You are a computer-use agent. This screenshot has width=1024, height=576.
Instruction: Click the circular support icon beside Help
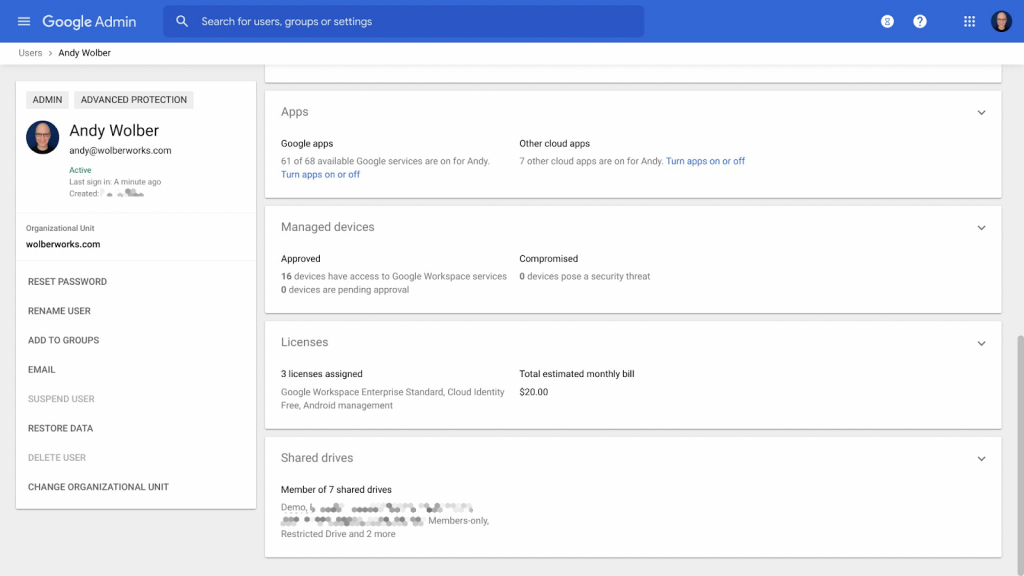pos(887,21)
